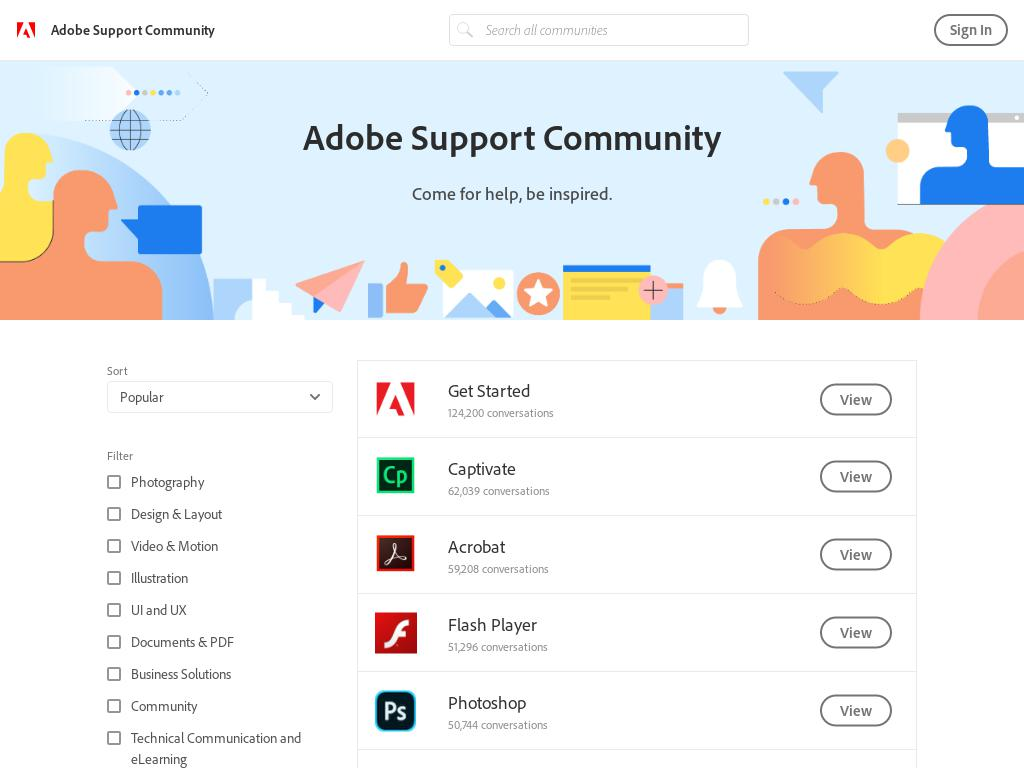Check the Photography filter
Screen dimensions: 1024x768
pyautogui.click(x=114, y=482)
